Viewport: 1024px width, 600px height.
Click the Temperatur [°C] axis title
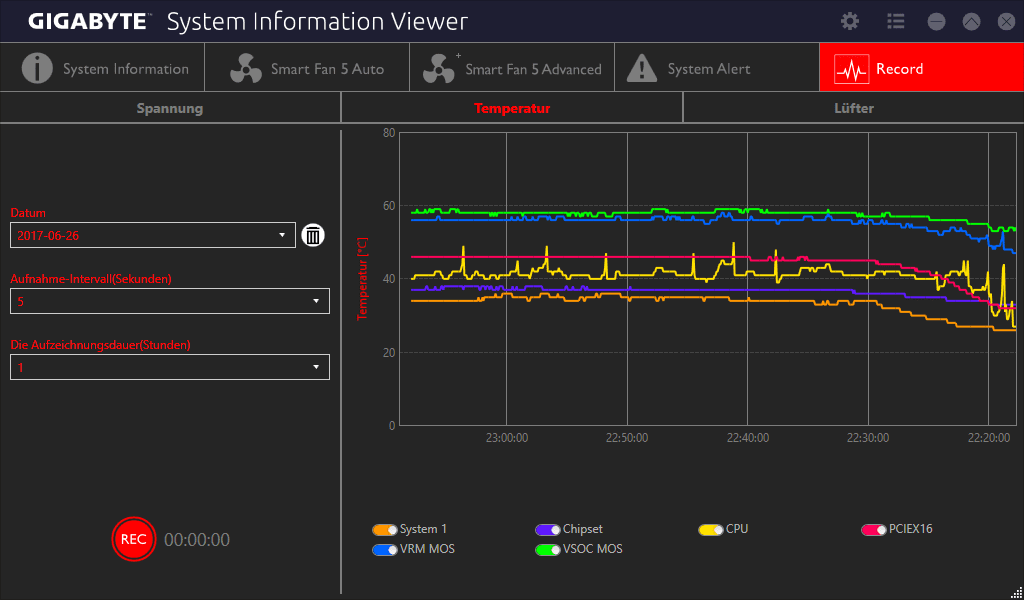[x=362, y=279]
